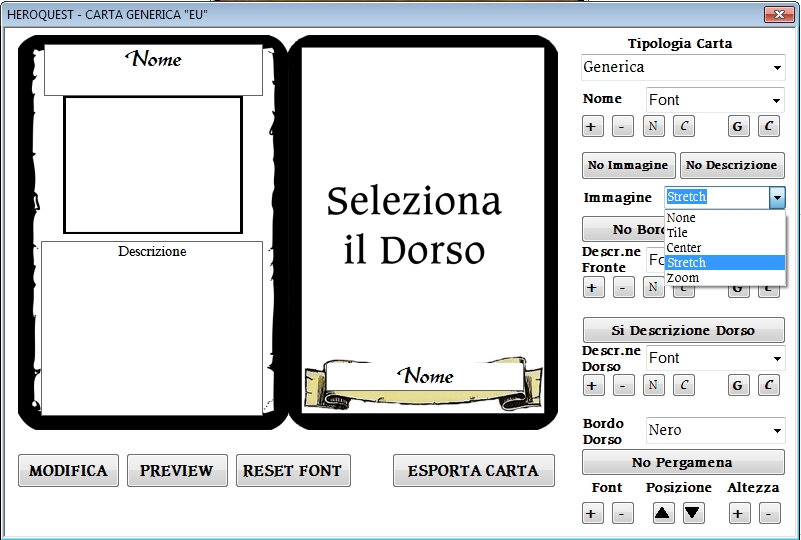Click the ESPORTA CARTA button
801x540 pixels.
pos(473,471)
